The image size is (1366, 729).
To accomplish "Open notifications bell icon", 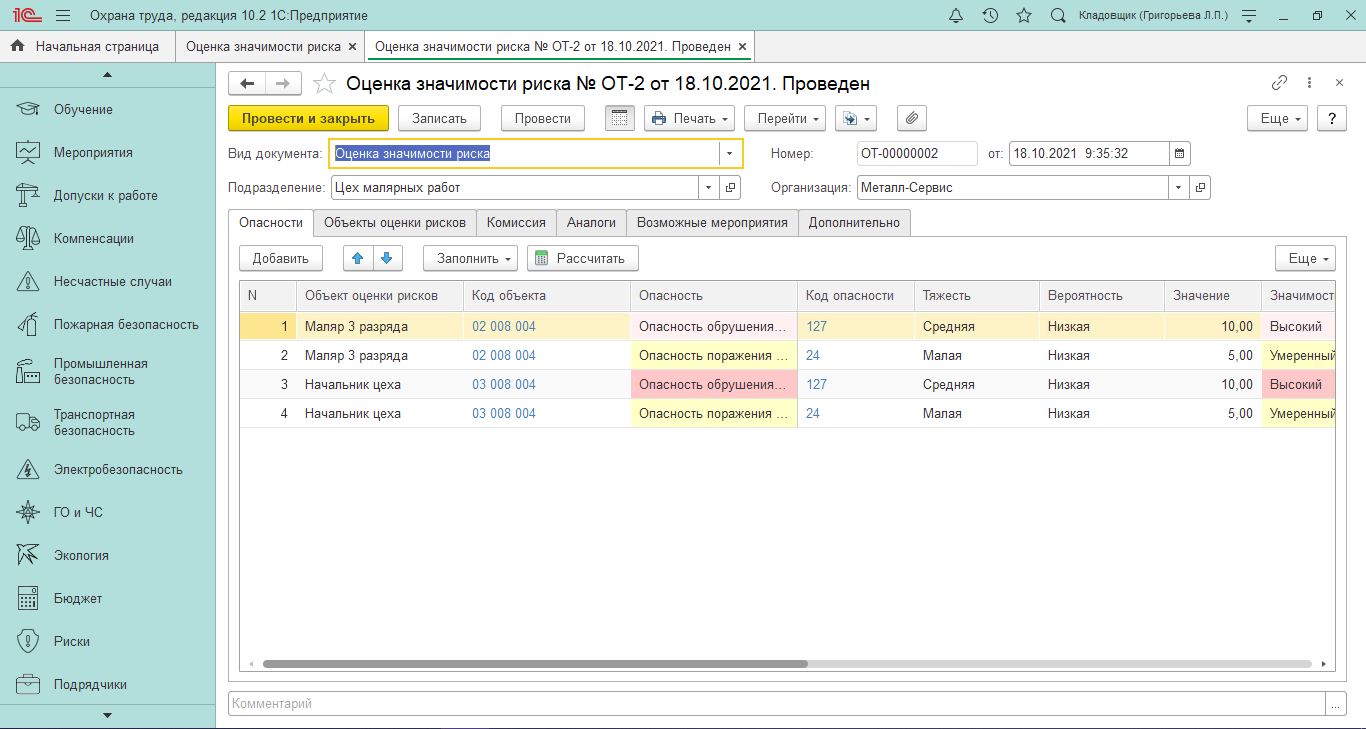I will point(956,16).
